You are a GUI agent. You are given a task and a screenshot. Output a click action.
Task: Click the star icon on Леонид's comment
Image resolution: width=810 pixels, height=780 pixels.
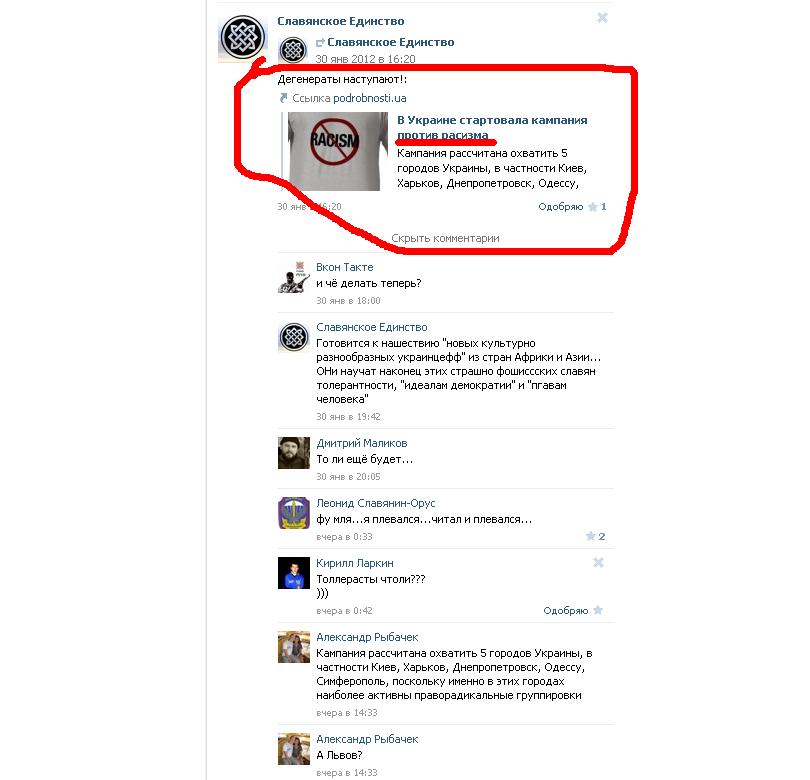(590, 536)
